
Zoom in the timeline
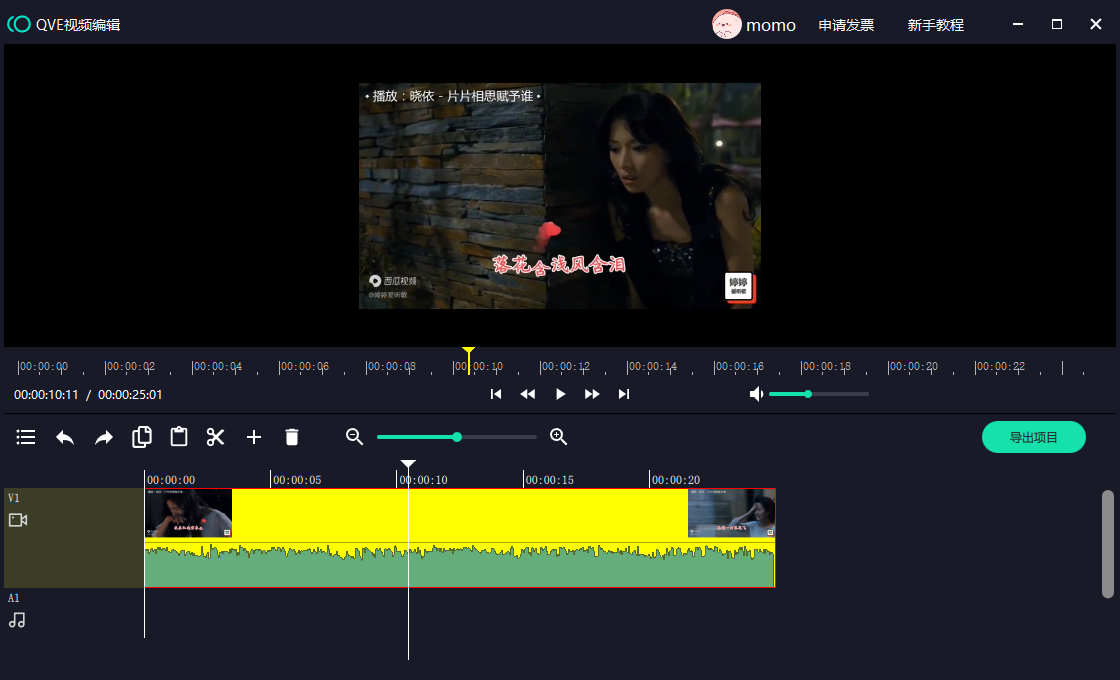[x=559, y=437]
